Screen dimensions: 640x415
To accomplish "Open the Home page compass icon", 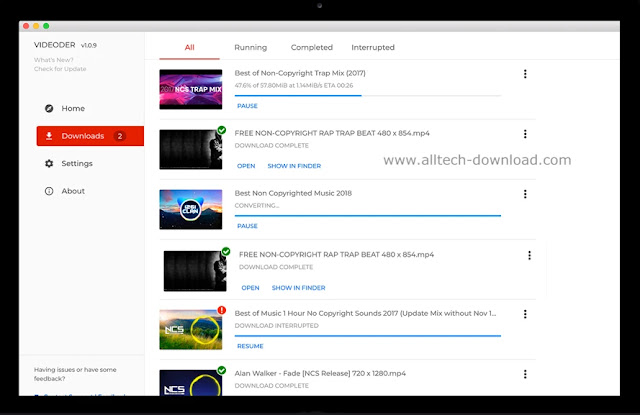I will click(49, 109).
